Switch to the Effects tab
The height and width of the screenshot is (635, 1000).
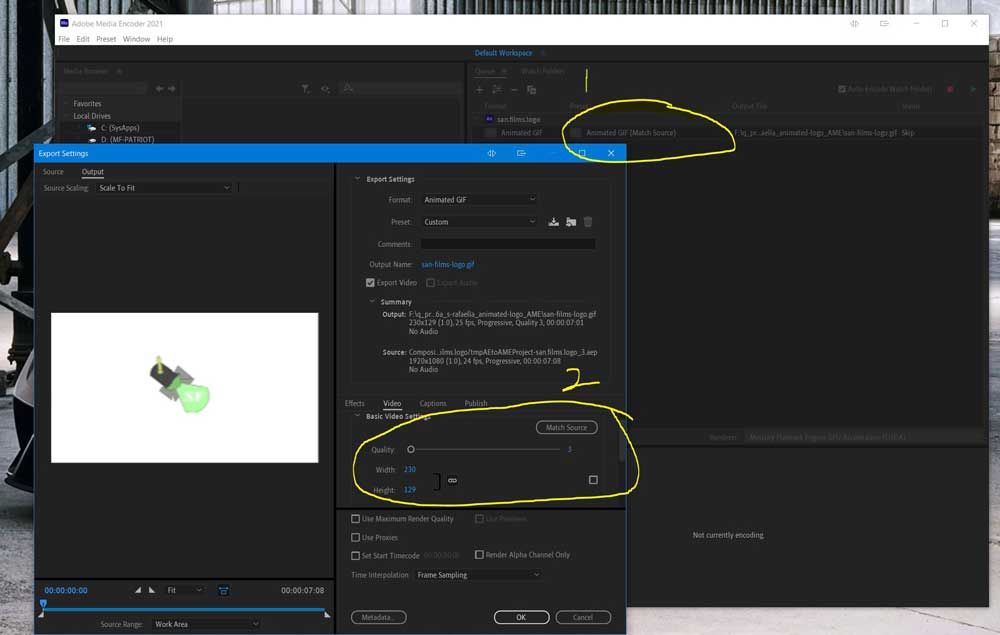[355, 404]
